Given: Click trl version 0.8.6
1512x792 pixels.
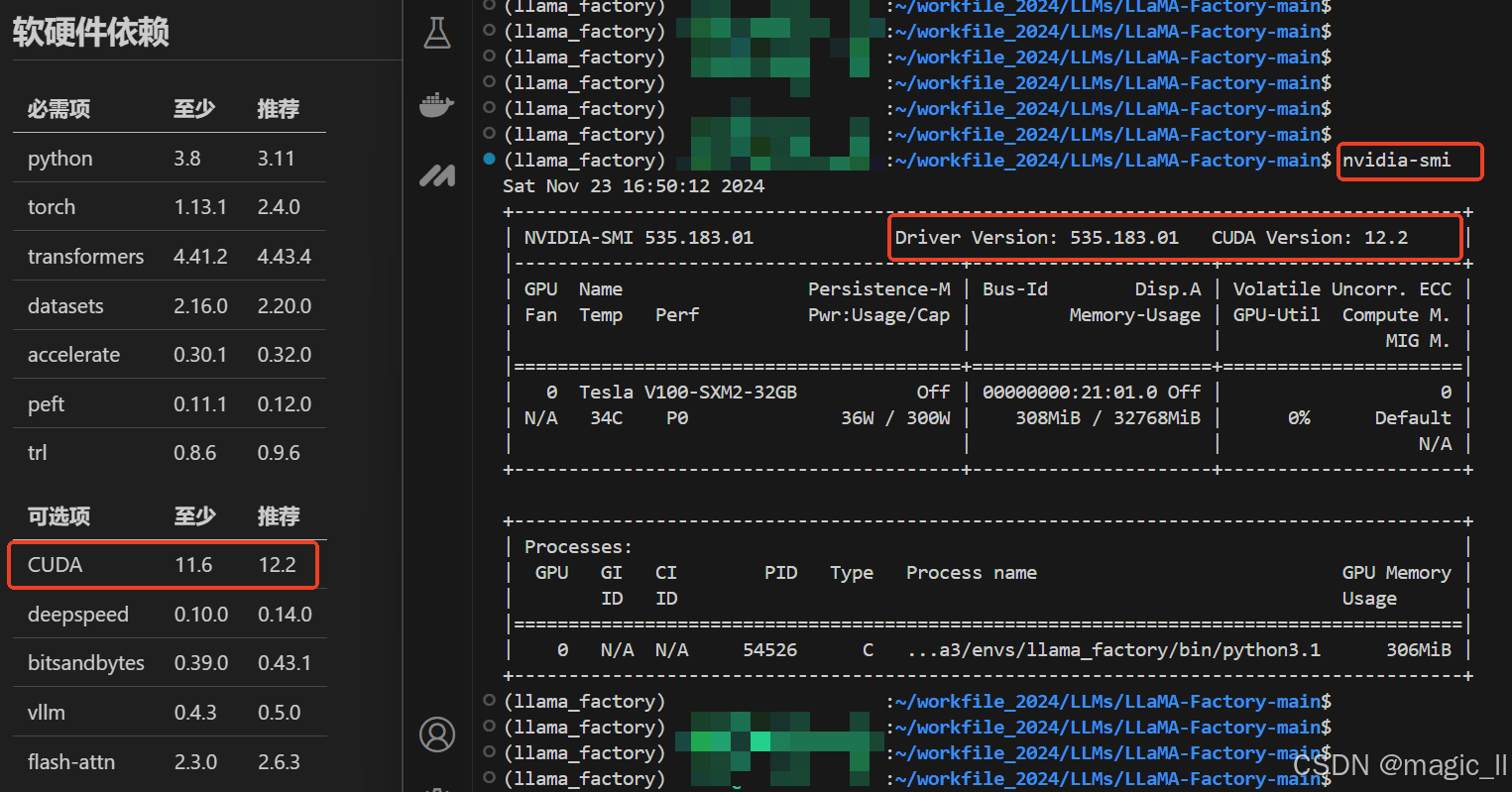Looking at the screenshot, I should (195, 453).
